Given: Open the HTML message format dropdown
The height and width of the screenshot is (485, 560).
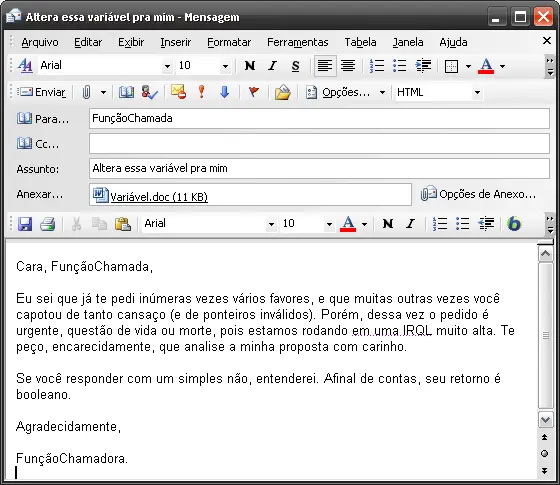Looking at the screenshot, I should point(478,93).
